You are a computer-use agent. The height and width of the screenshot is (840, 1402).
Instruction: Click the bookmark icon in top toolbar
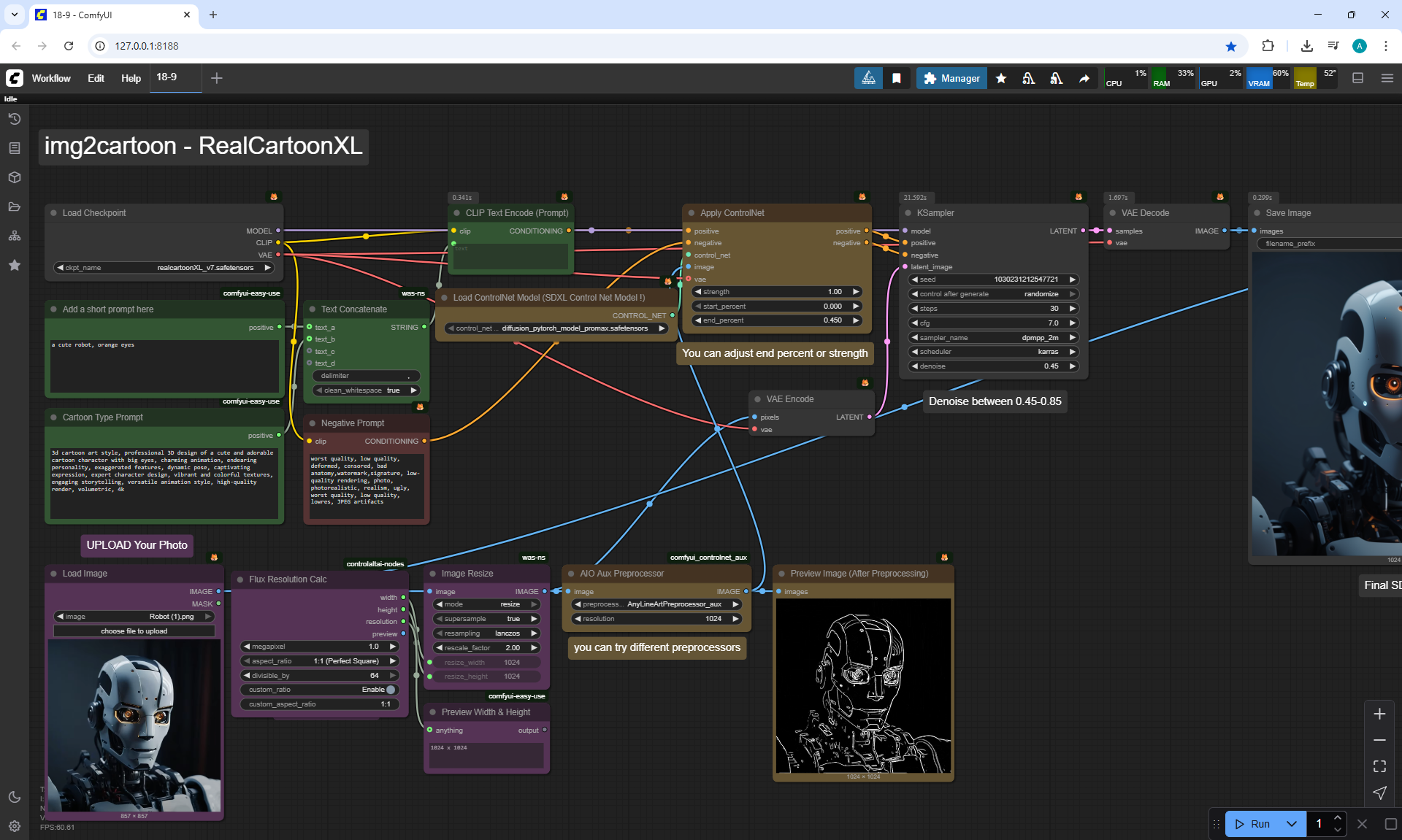(897, 78)
